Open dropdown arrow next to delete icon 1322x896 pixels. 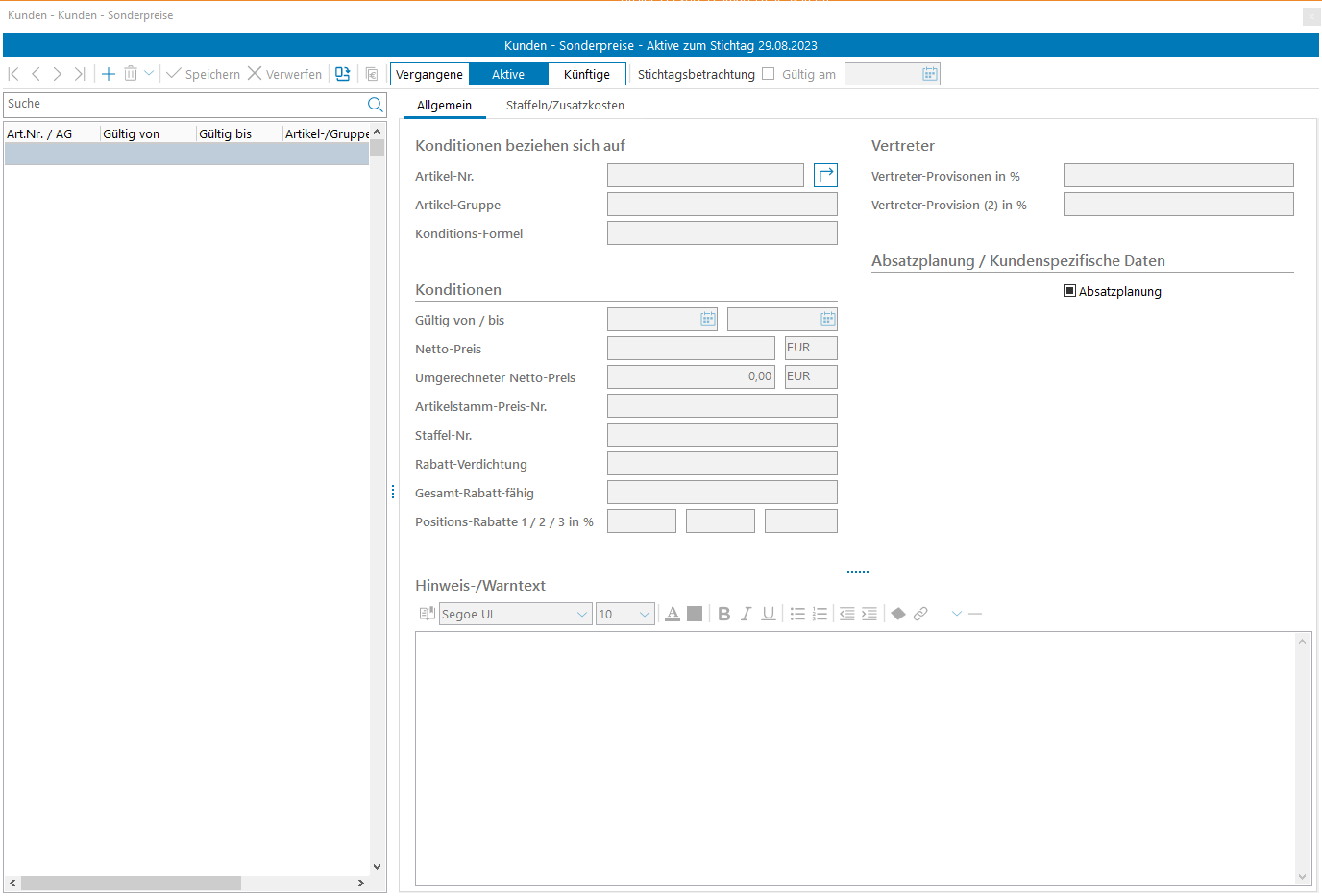click(x=149, y=74)
